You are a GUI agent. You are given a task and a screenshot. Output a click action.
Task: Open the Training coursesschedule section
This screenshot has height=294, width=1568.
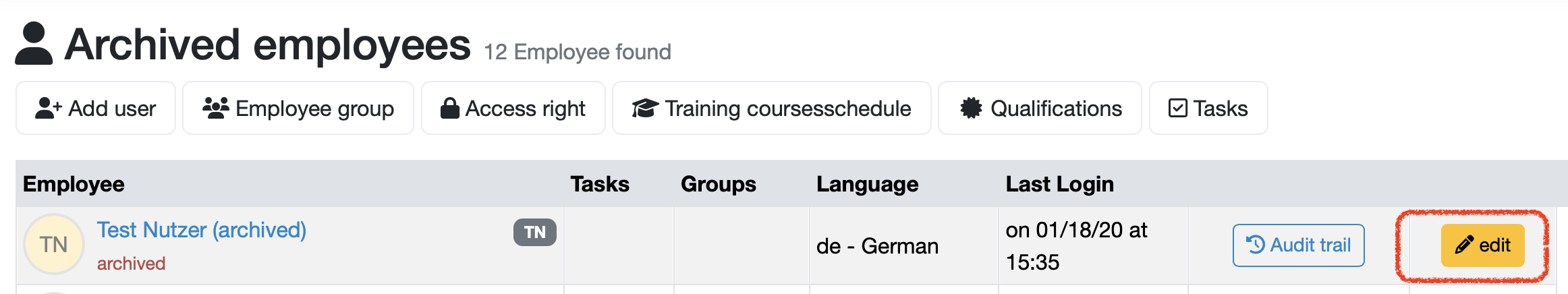(771, 109)
